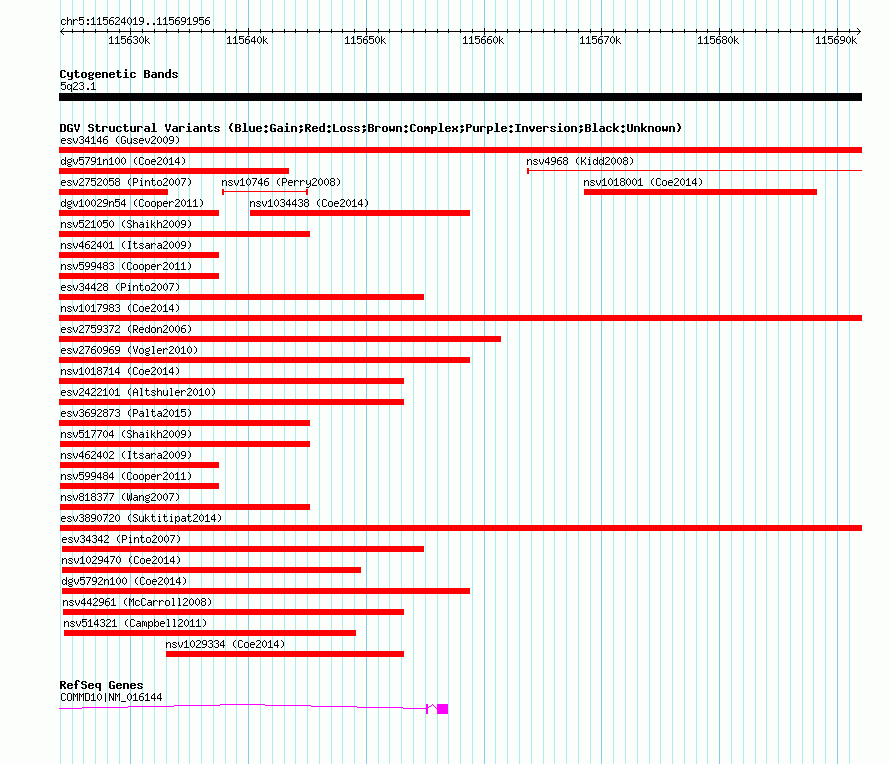
Task: Click the COMMD10|NM_016144 gene label
Action: click(111, 697)
